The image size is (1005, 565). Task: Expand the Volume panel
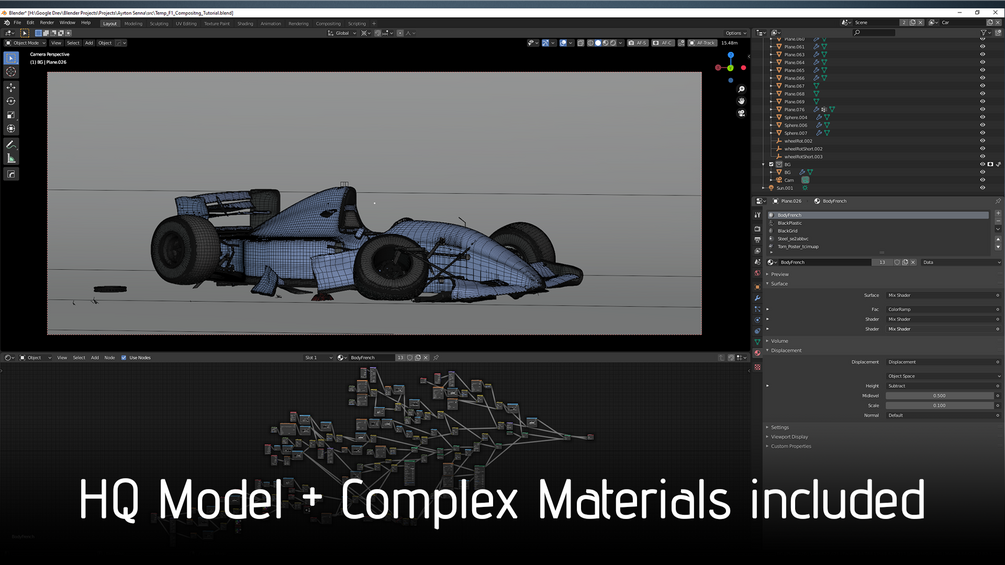click(779, 341)
